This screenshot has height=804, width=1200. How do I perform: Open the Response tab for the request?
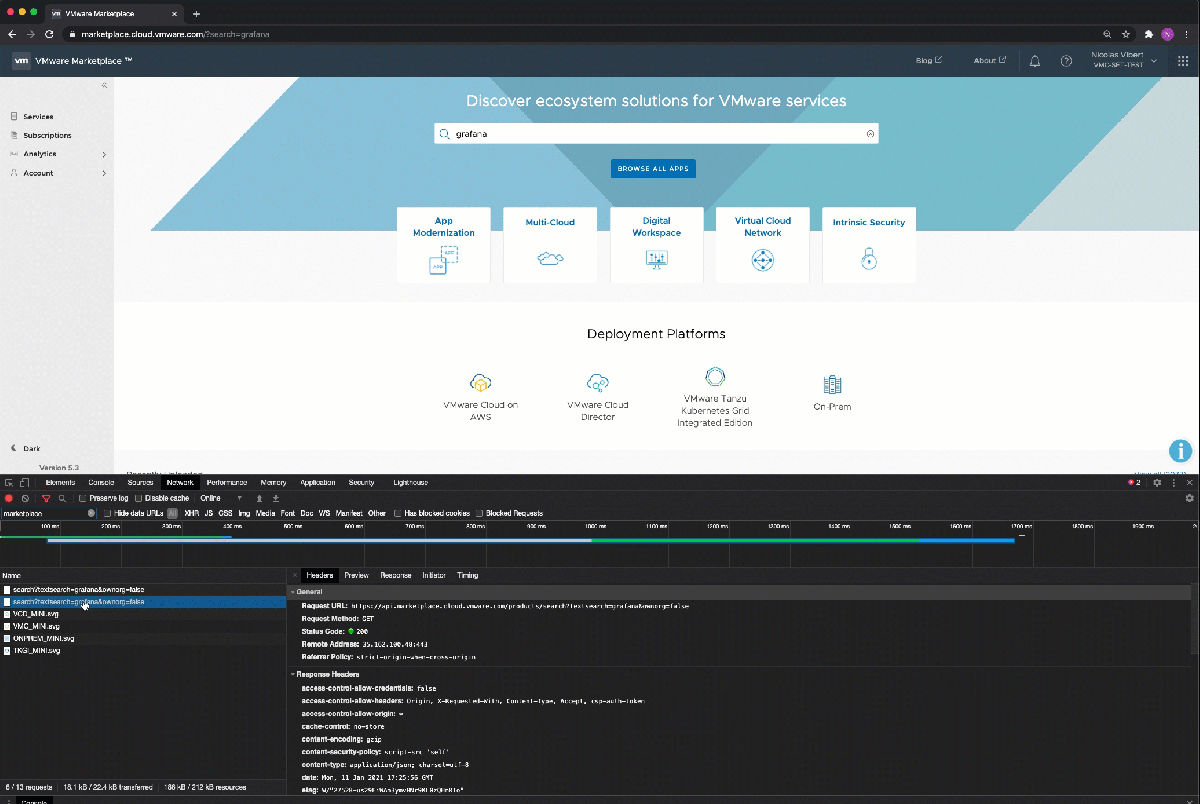coord(395,576)
